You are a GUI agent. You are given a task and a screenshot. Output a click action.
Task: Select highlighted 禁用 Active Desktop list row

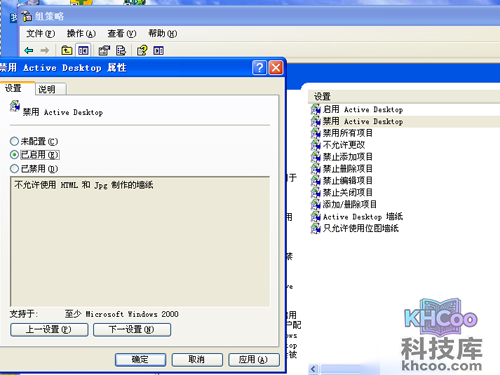pyautogui.click(x=405, y=121)
